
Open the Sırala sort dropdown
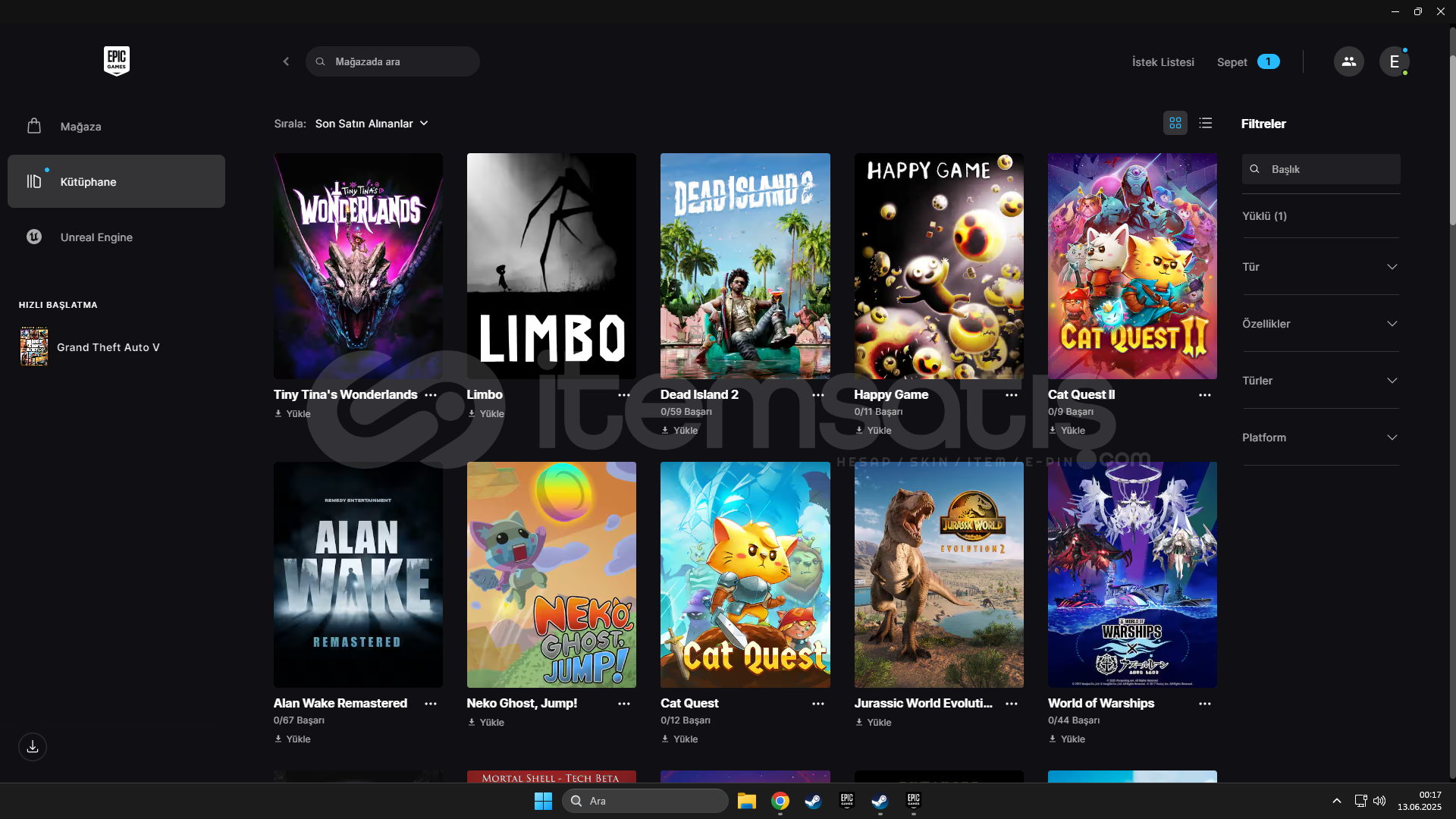click(372, 124)
